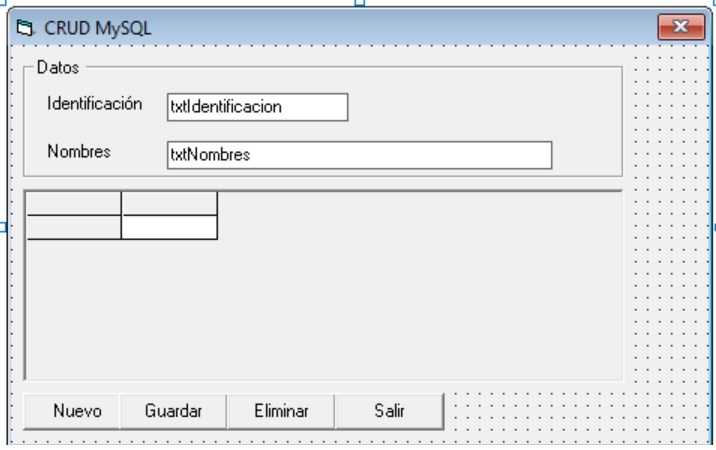Select the top-left header cell of the grid
The width and height of the screenshot is (716, 450).
click(72, 204)
